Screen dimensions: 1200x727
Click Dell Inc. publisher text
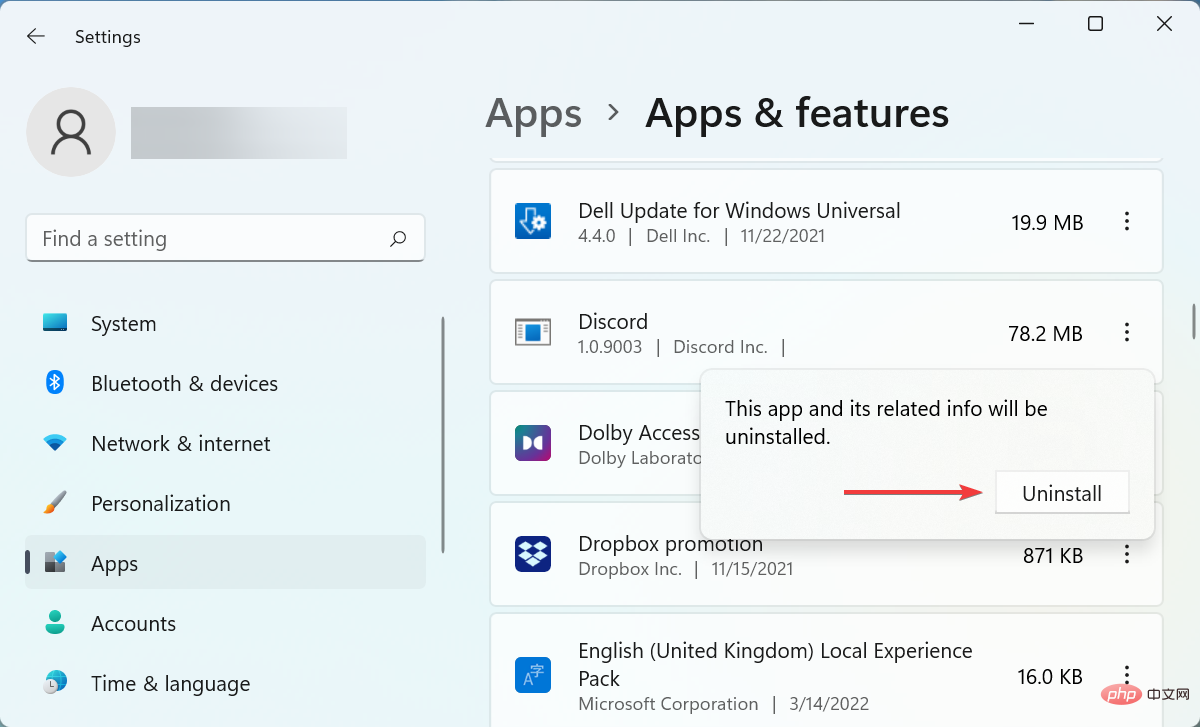(x=678, y=236)
